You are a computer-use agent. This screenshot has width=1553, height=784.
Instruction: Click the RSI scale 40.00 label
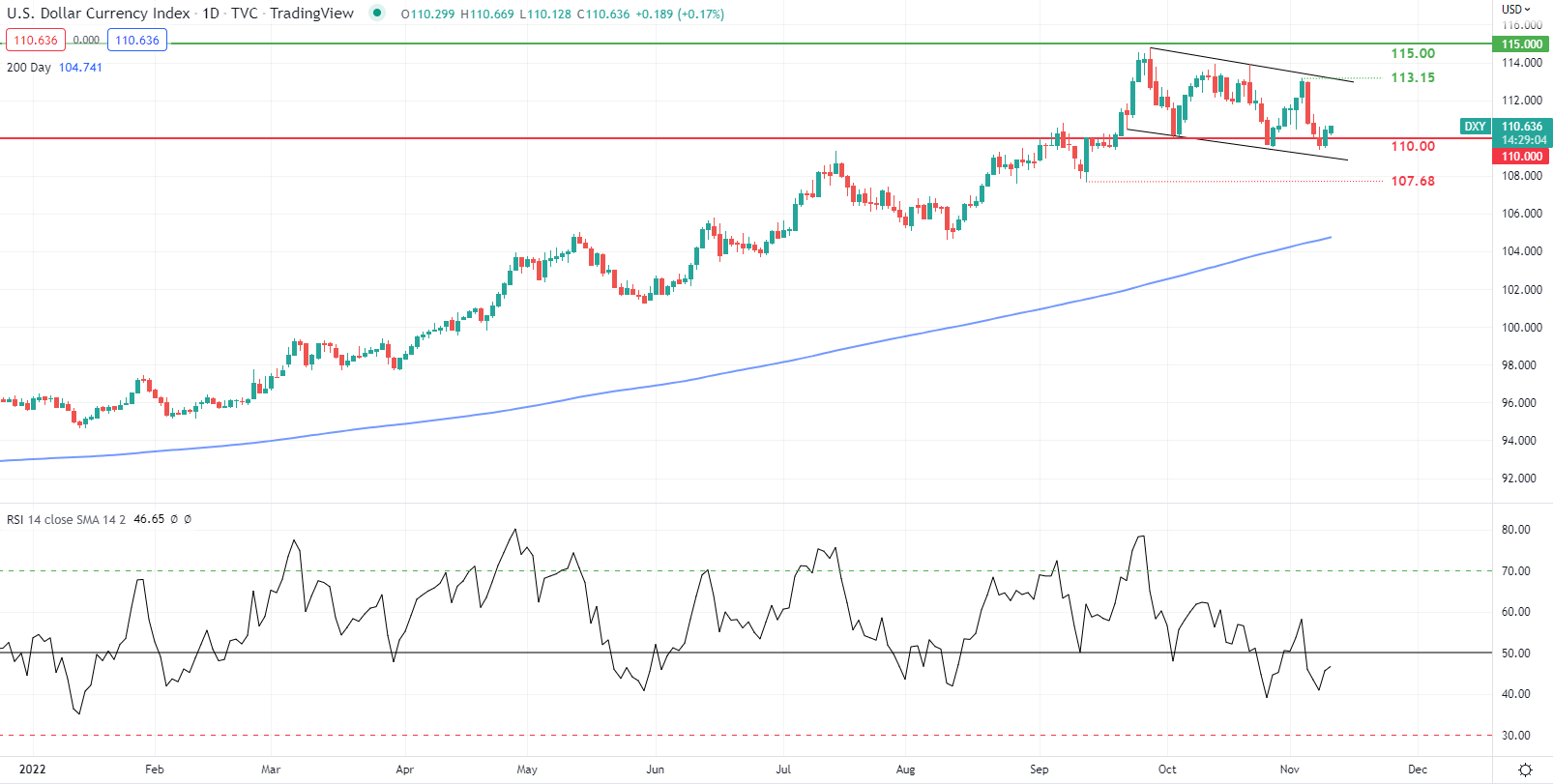[1516, 694]
